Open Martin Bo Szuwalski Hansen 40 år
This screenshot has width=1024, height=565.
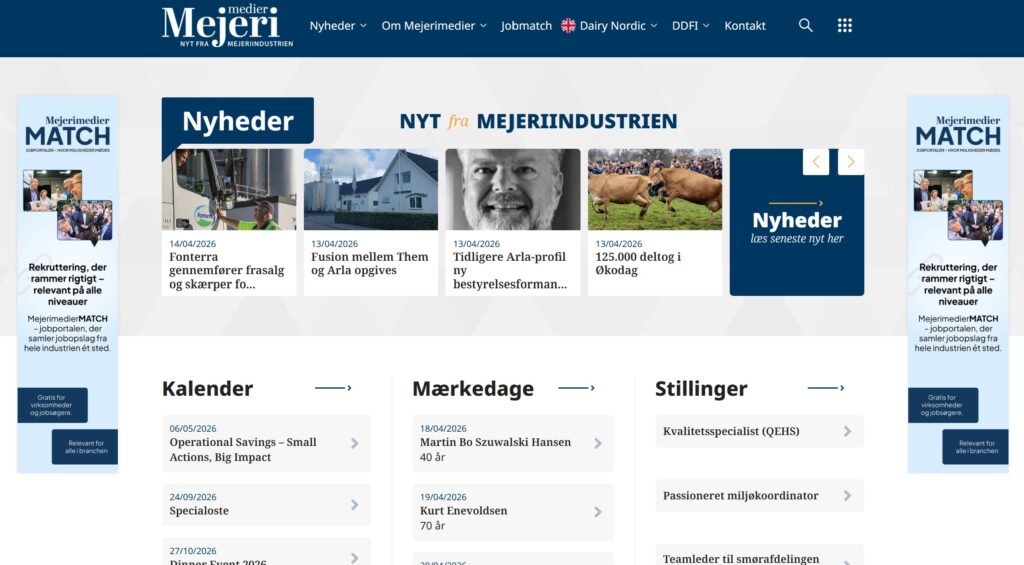pyautogui.click(x=513, y=444)
